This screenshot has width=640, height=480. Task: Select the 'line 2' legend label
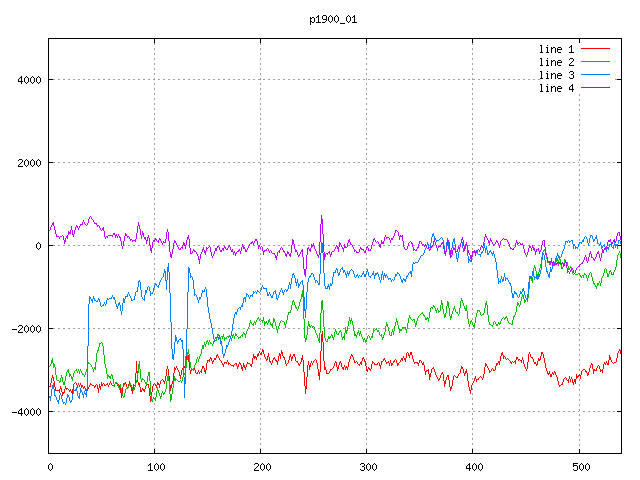(556, 62)
